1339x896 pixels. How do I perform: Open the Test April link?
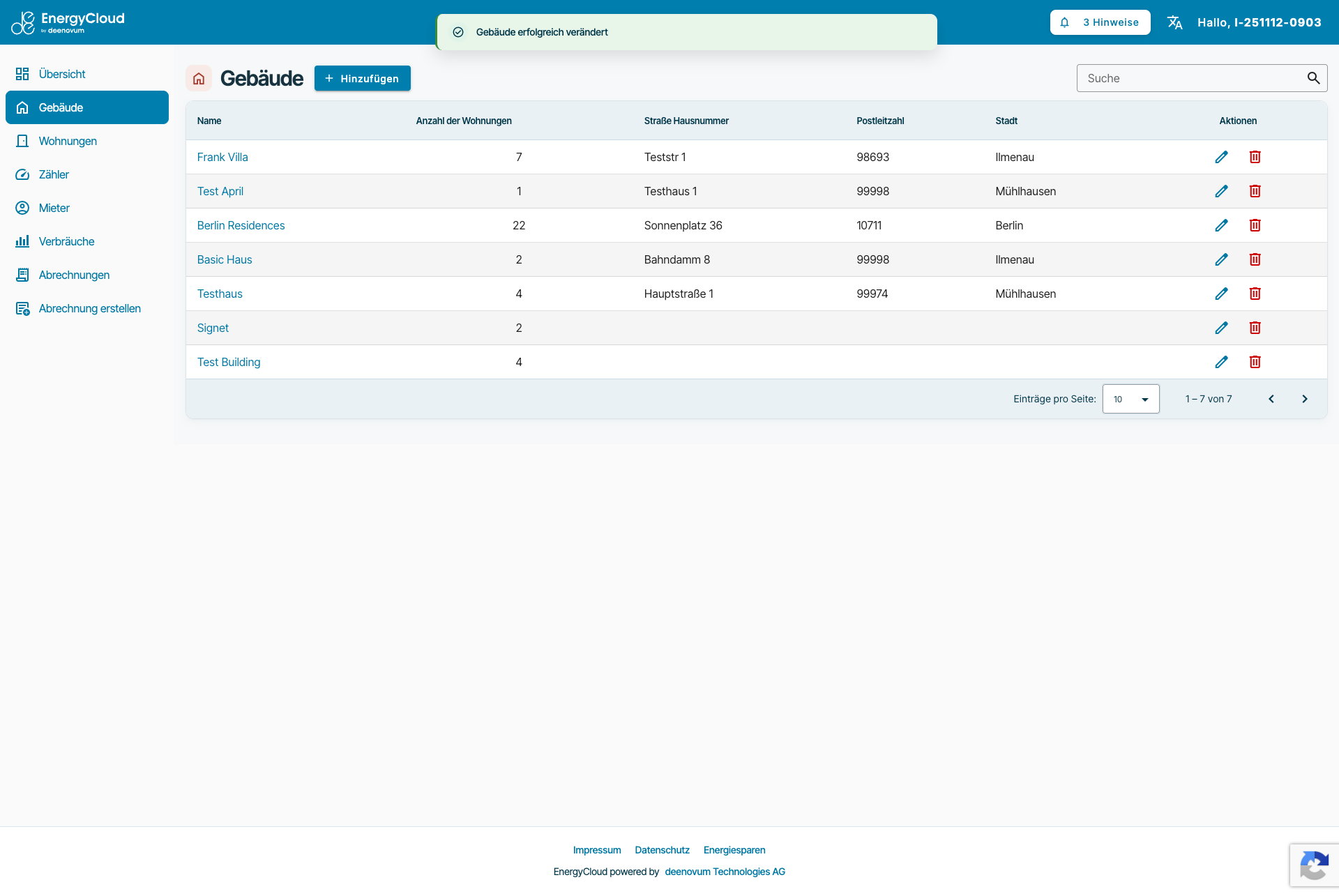click(220, 191)
